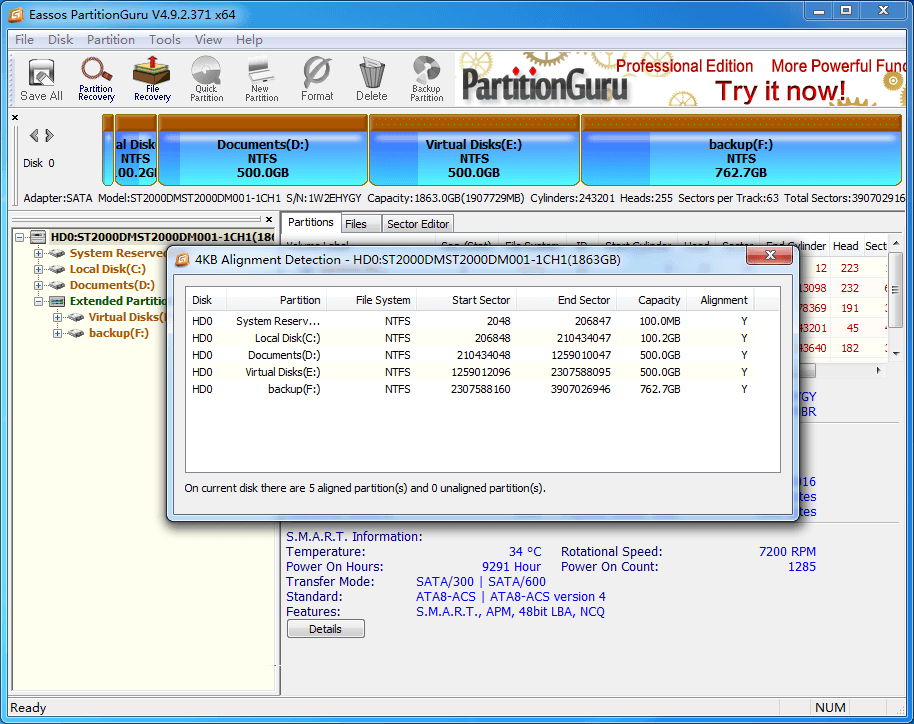Launch Partition Recovery tool

[x=96, y=79]
